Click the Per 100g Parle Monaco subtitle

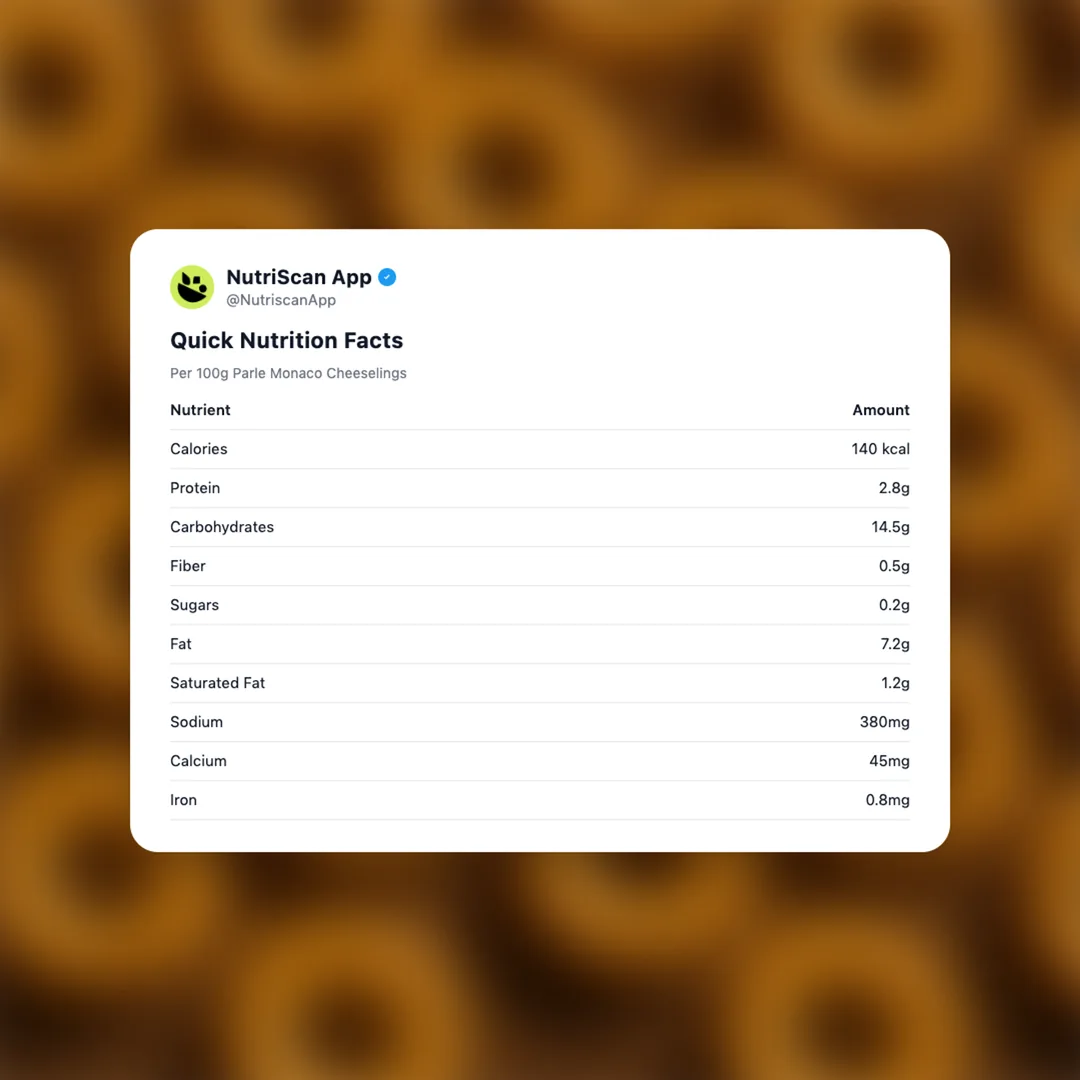coord(288,373)
